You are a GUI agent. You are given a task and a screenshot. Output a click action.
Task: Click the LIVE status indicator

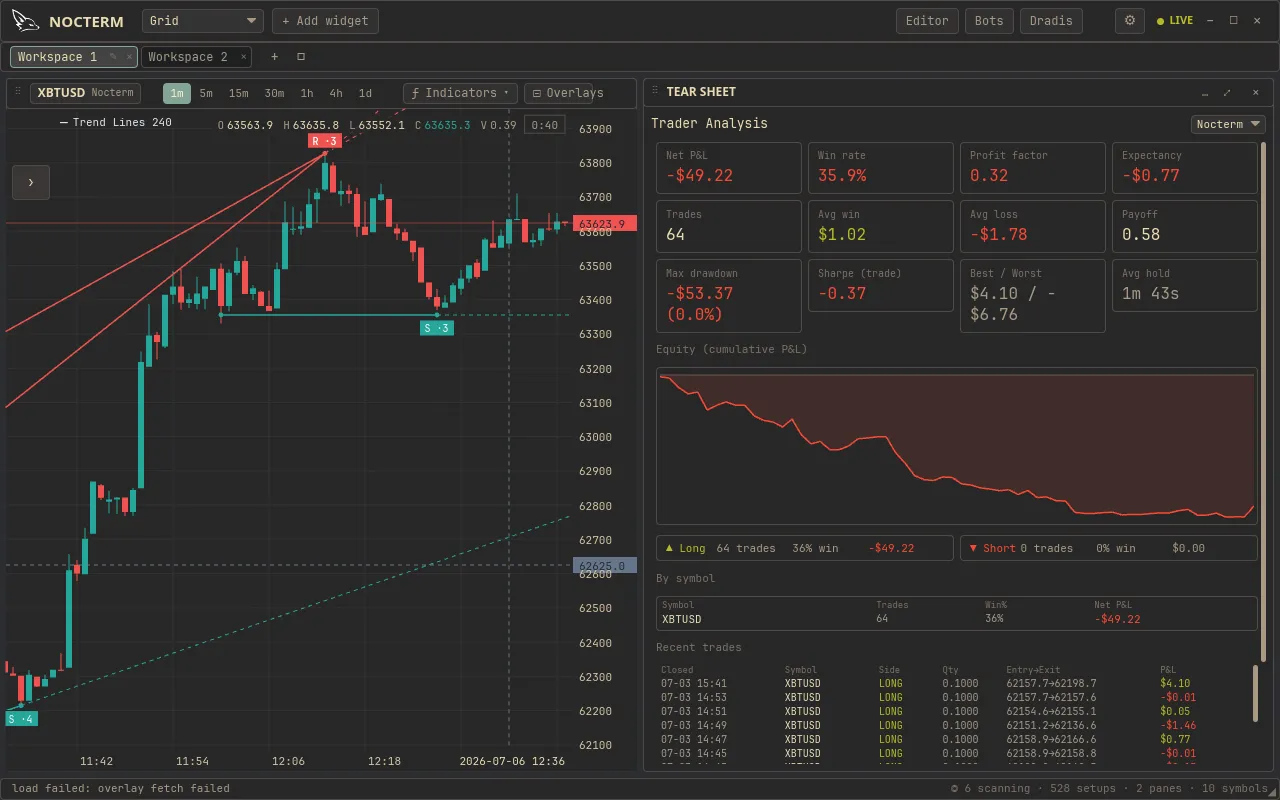(1175, 21)
